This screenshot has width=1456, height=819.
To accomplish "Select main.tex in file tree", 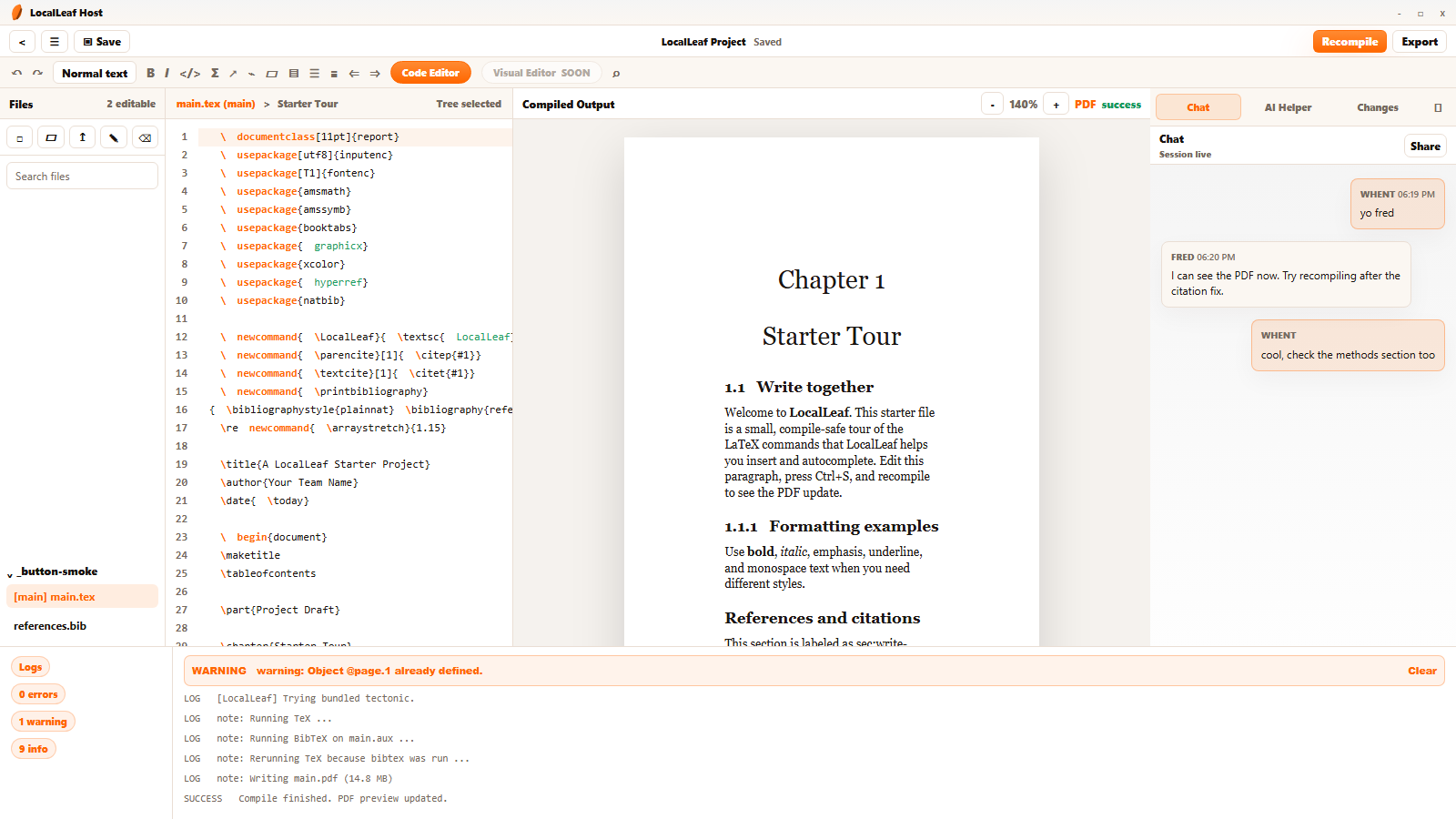I will click(82, 597).
